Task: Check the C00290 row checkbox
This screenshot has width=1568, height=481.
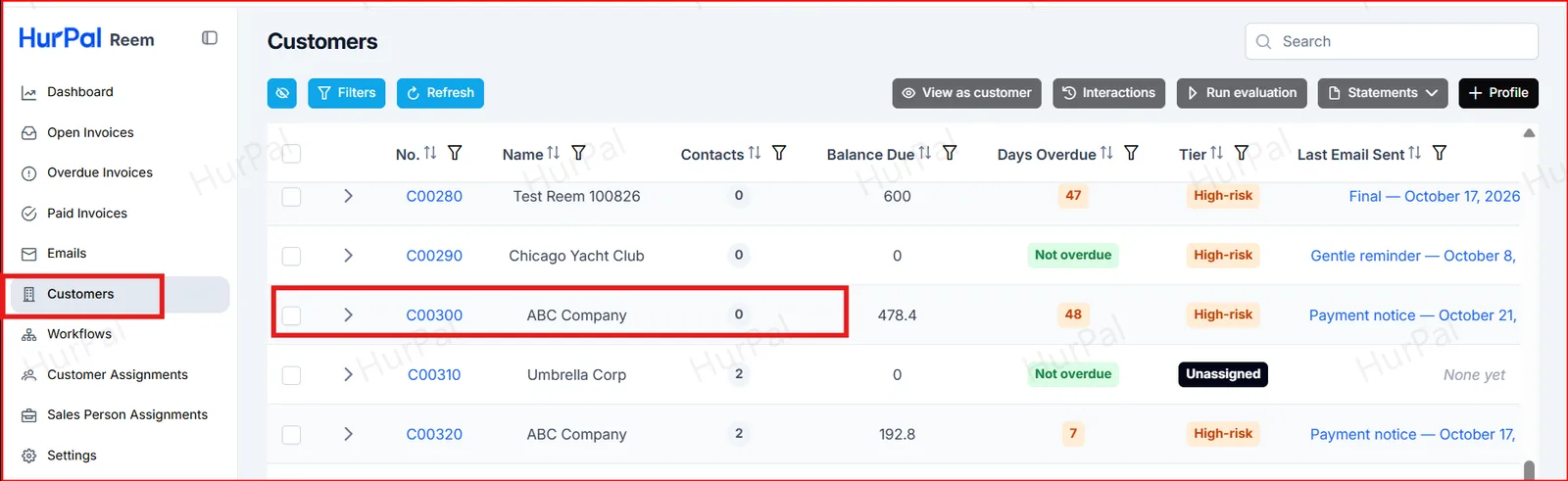Action: [x=291, y=256]
